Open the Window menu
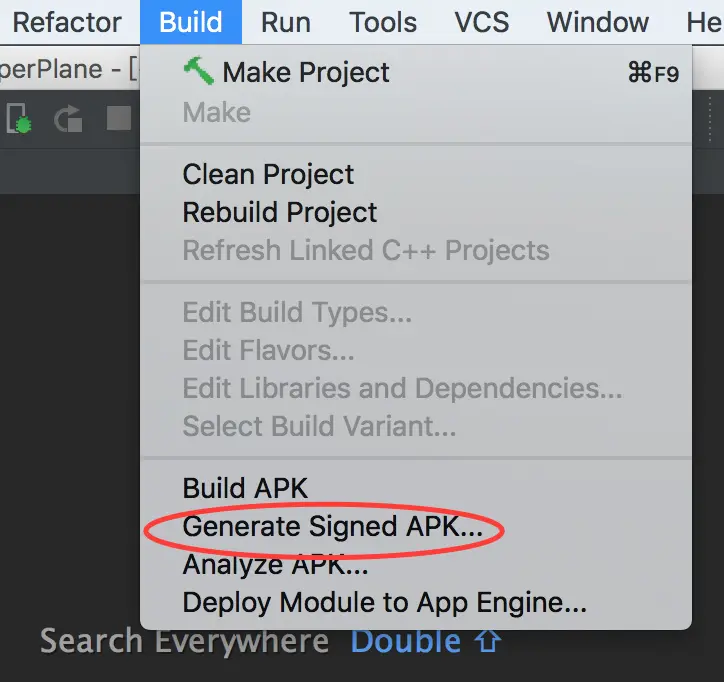 [597, 22]
